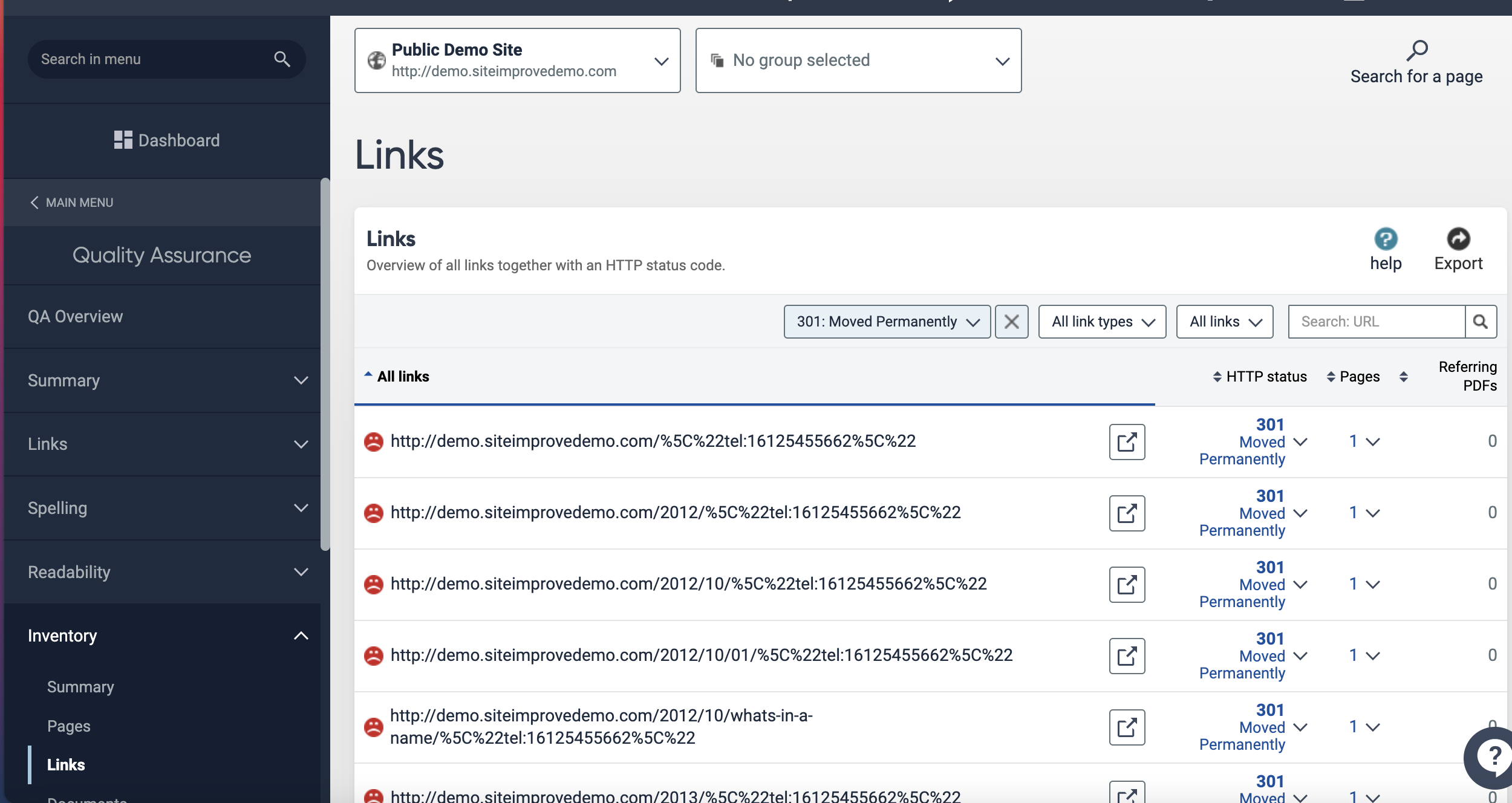Click the Dashboard grid icon

(x=123, y=140)
